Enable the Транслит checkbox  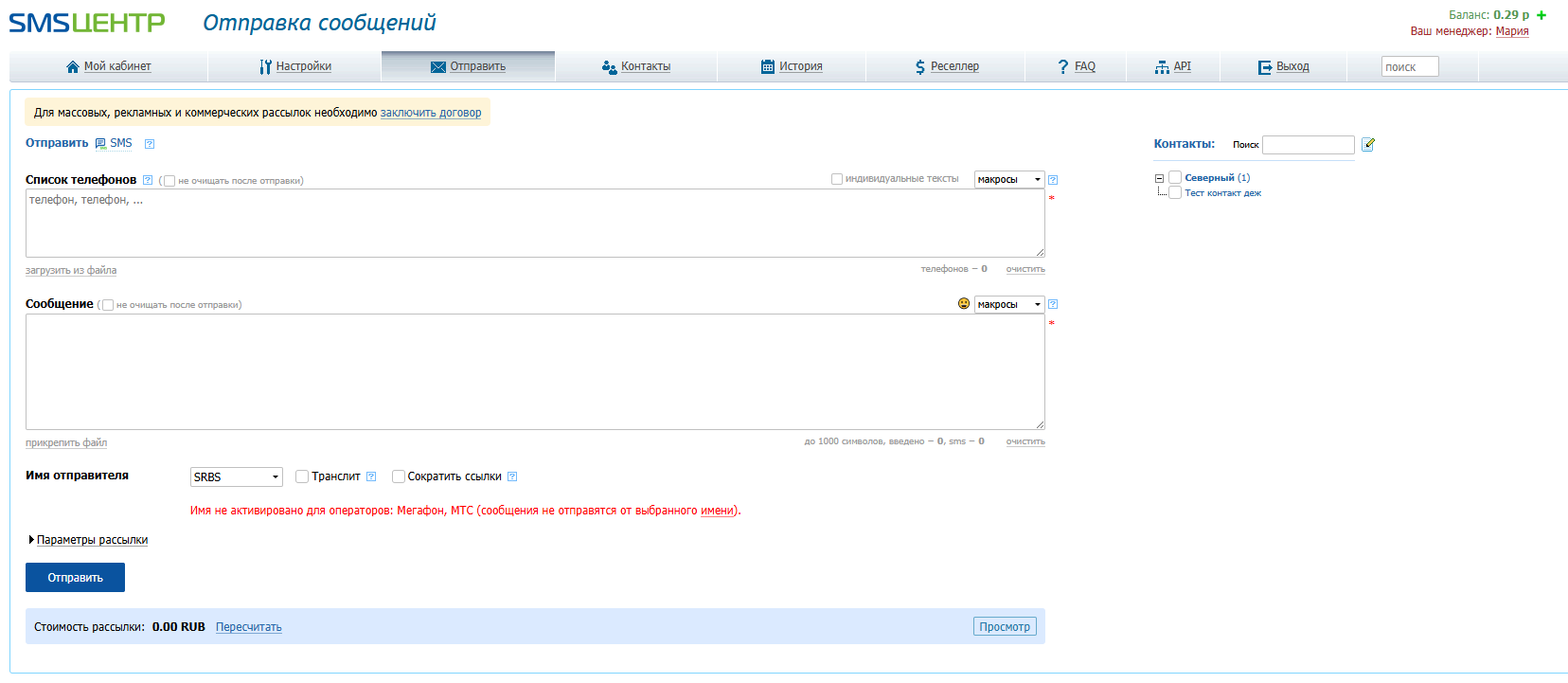click(302, 476)
